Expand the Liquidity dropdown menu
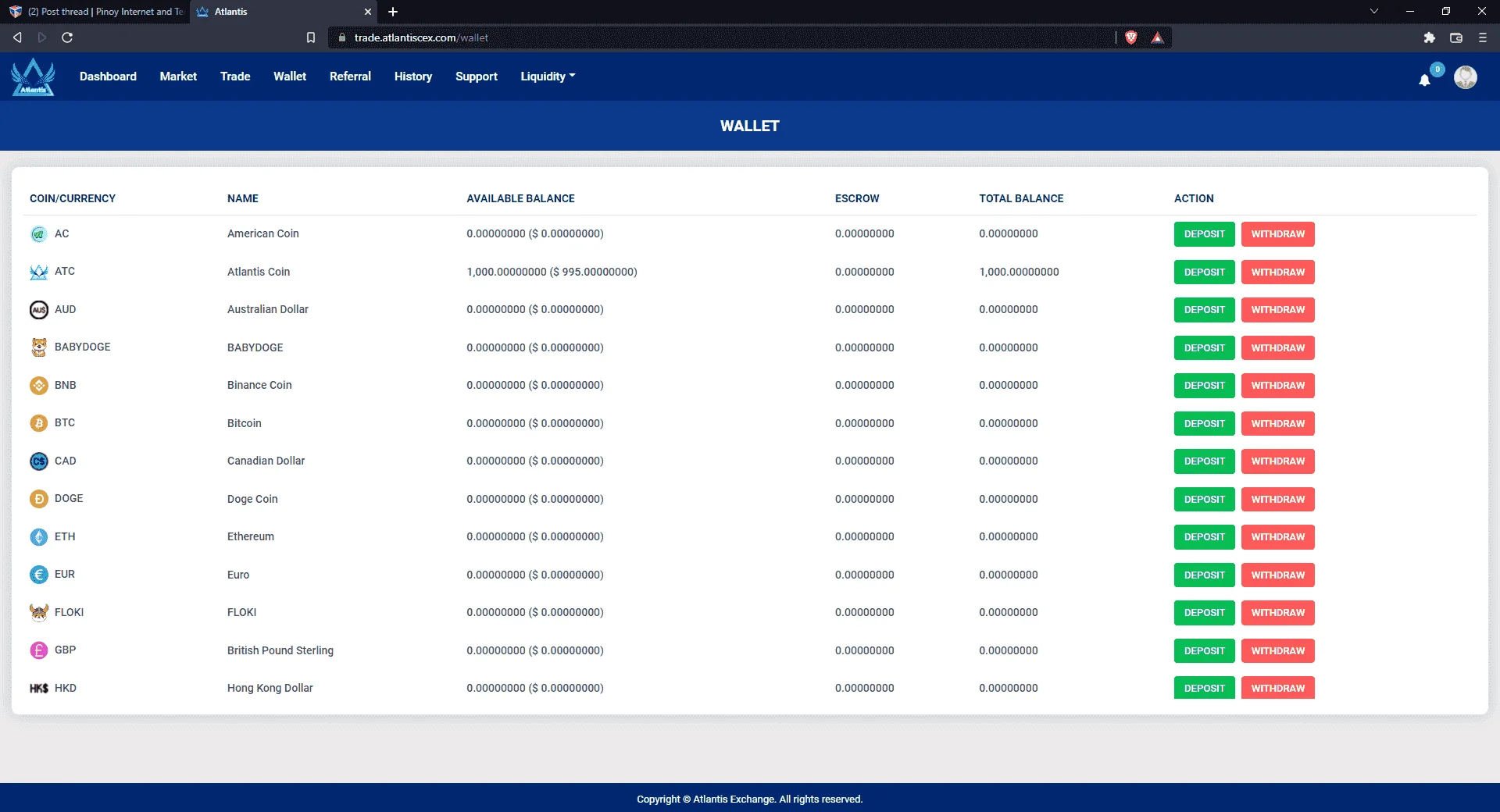Viewport: 1500px width, 812px height. click(548, 77)
